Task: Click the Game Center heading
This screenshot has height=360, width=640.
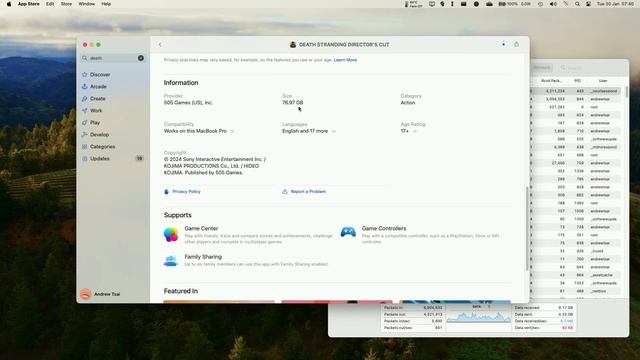Action: tap(201, 229)
